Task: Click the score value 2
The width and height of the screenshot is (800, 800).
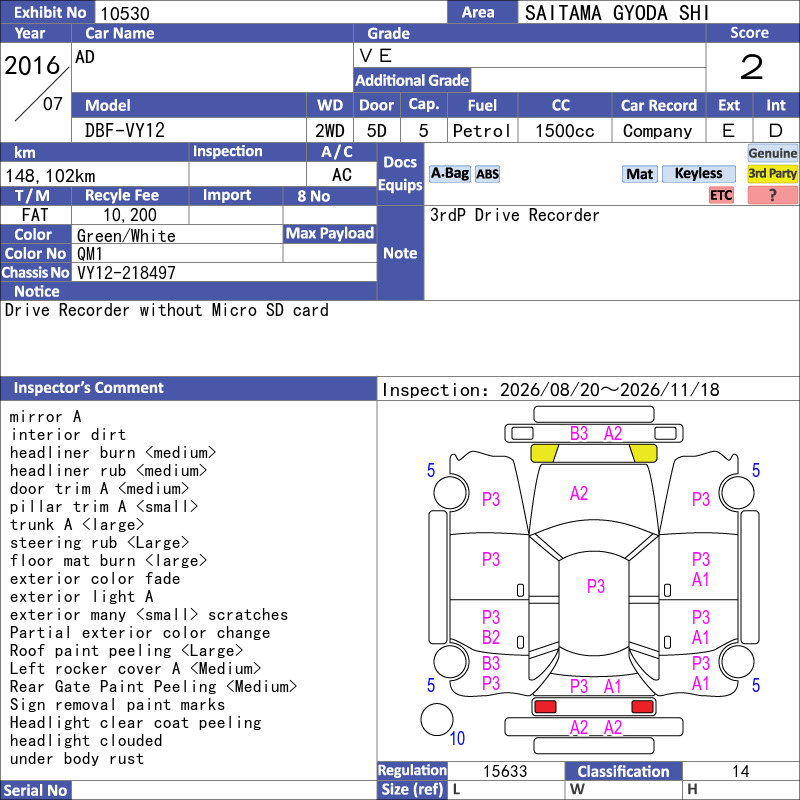Action: [752, 67]
